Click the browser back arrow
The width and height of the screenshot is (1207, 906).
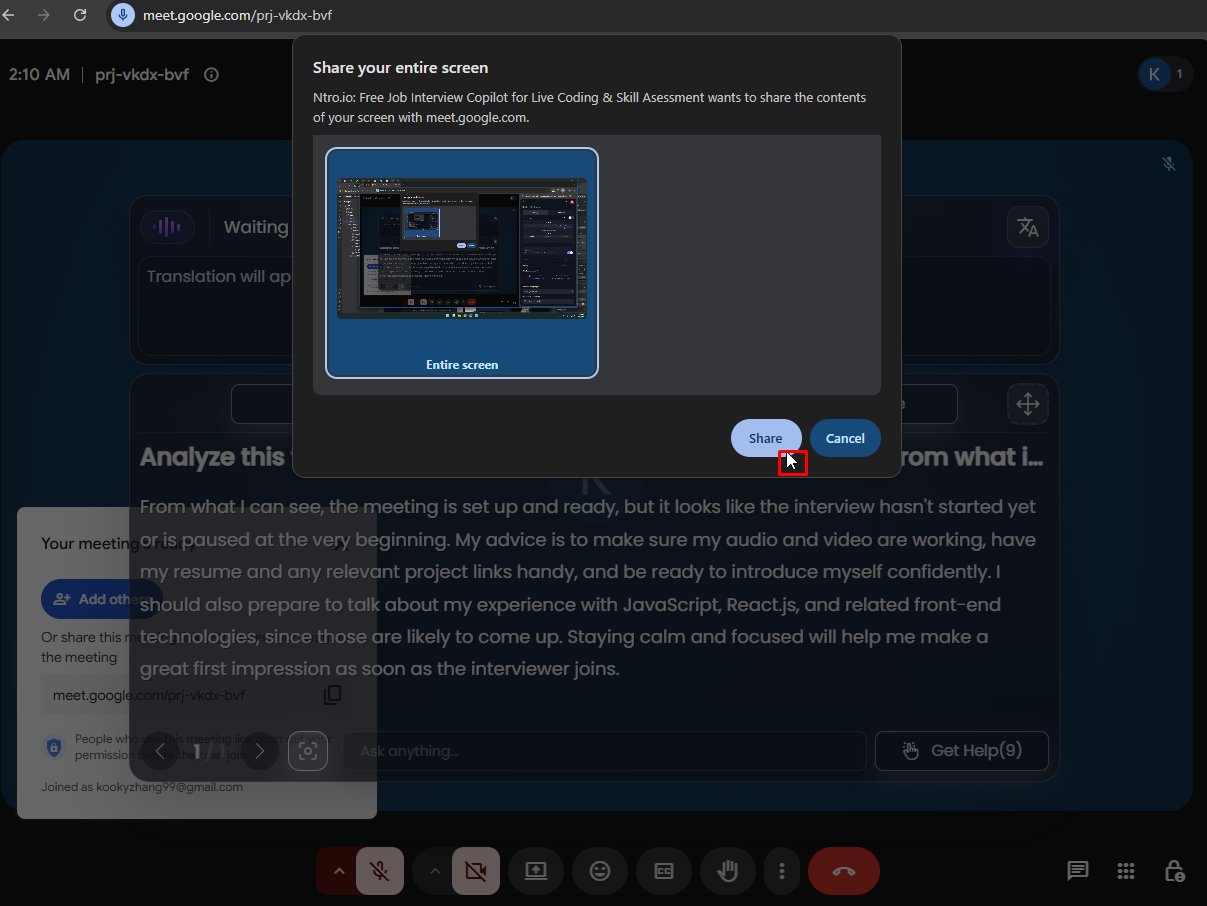[x=9, y=15]
